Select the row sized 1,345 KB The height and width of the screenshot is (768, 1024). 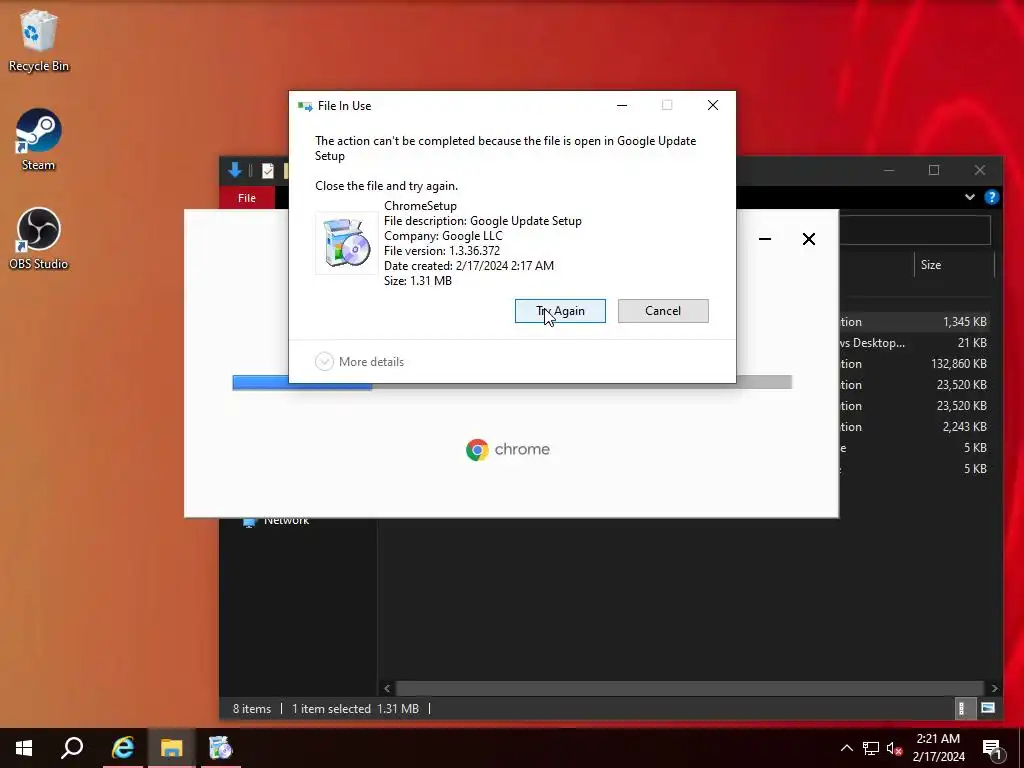tap(914, 322)
